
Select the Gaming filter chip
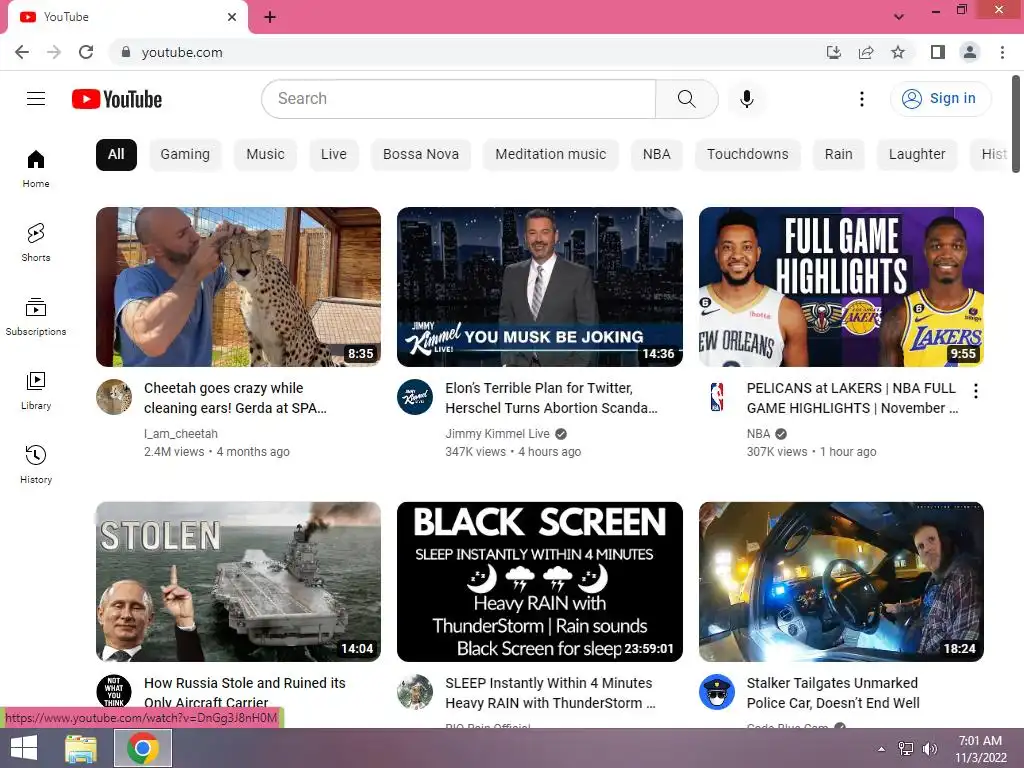point(185,155)
